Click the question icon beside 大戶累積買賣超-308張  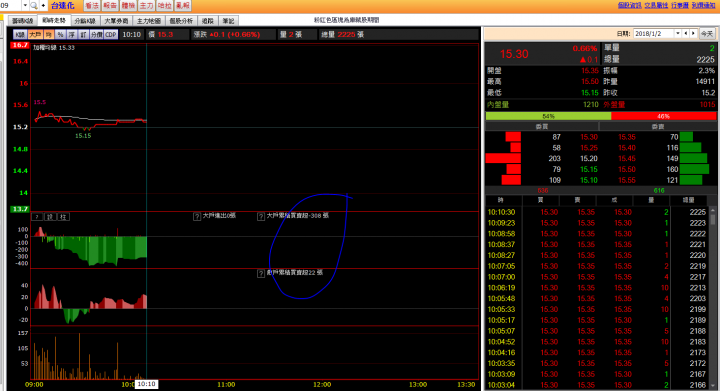coord(261,216)
